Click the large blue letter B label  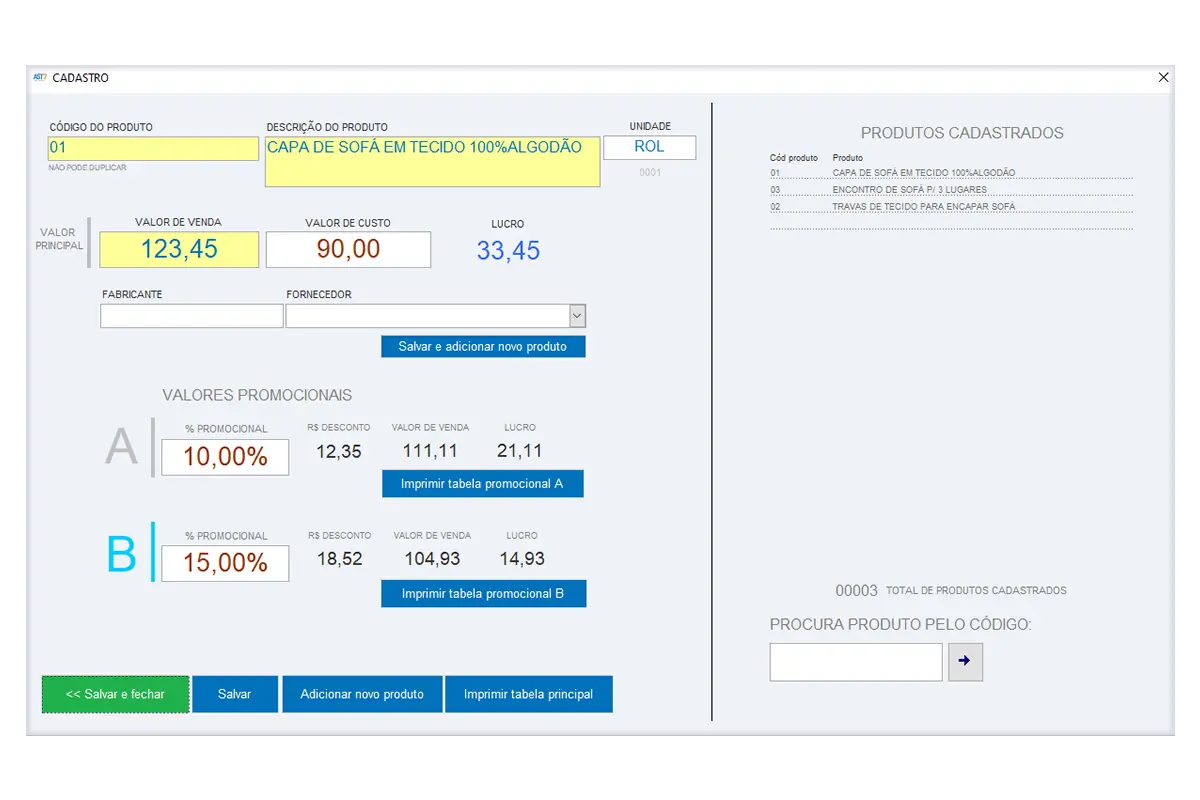[121, 555]
